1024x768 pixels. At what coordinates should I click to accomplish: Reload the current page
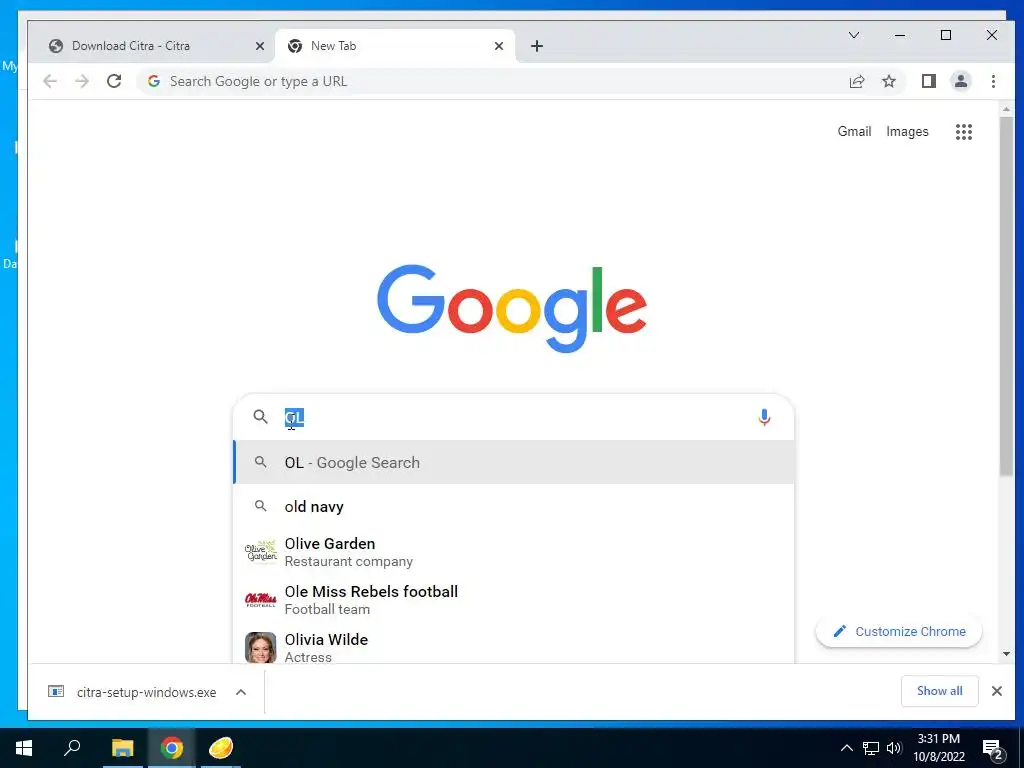click(x=114, y=81)
